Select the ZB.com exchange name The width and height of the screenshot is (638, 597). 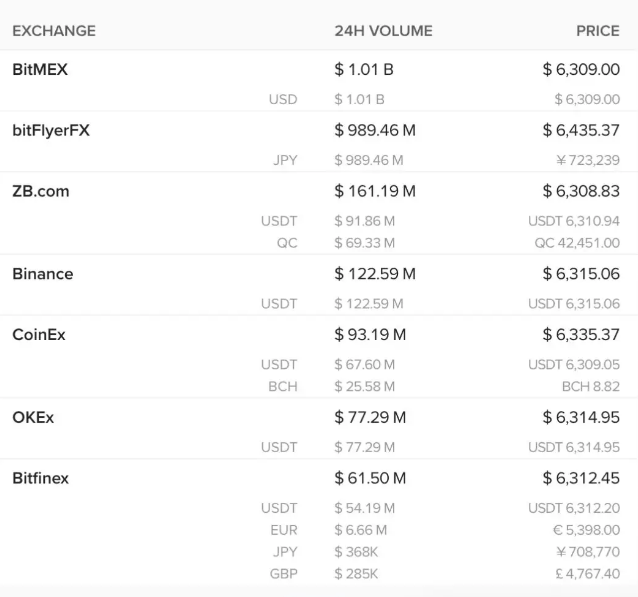[x=41, y=191]
